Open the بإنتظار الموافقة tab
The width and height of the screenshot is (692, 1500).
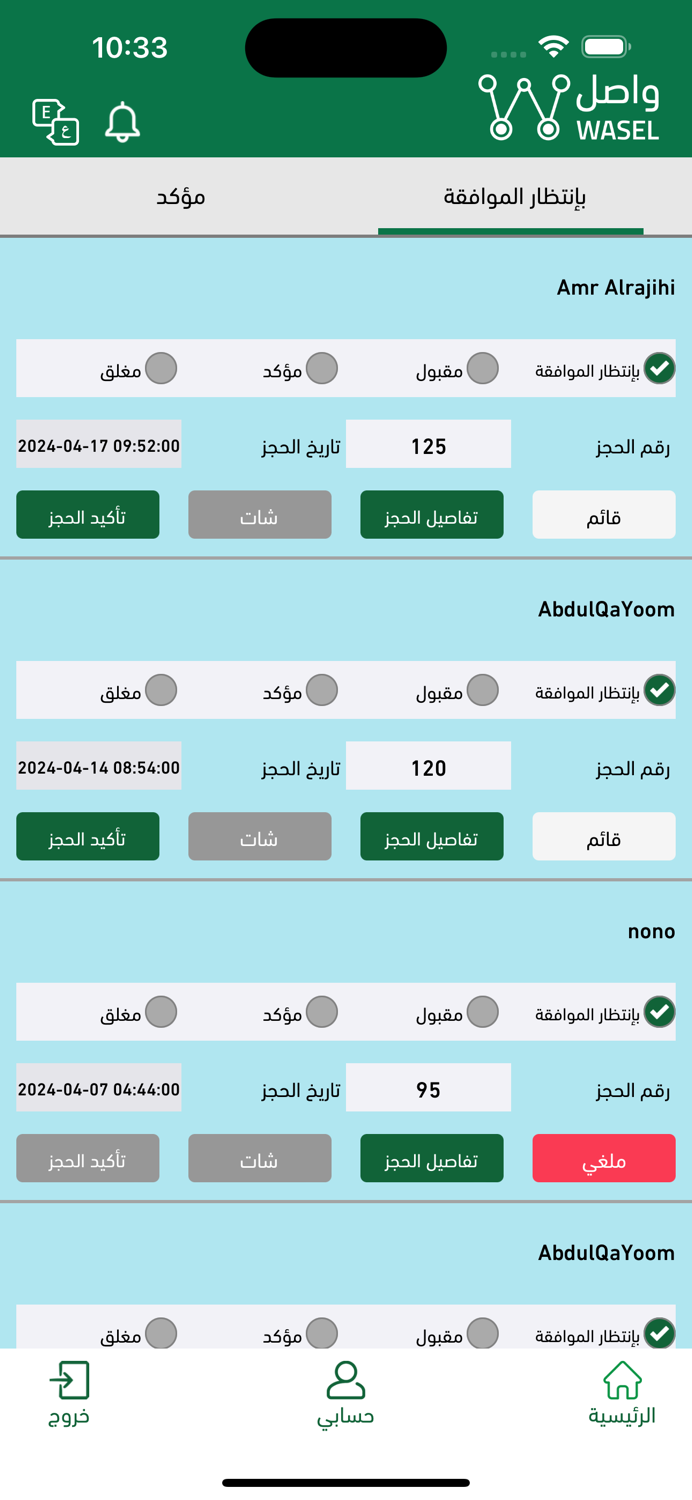coord(510,197)
